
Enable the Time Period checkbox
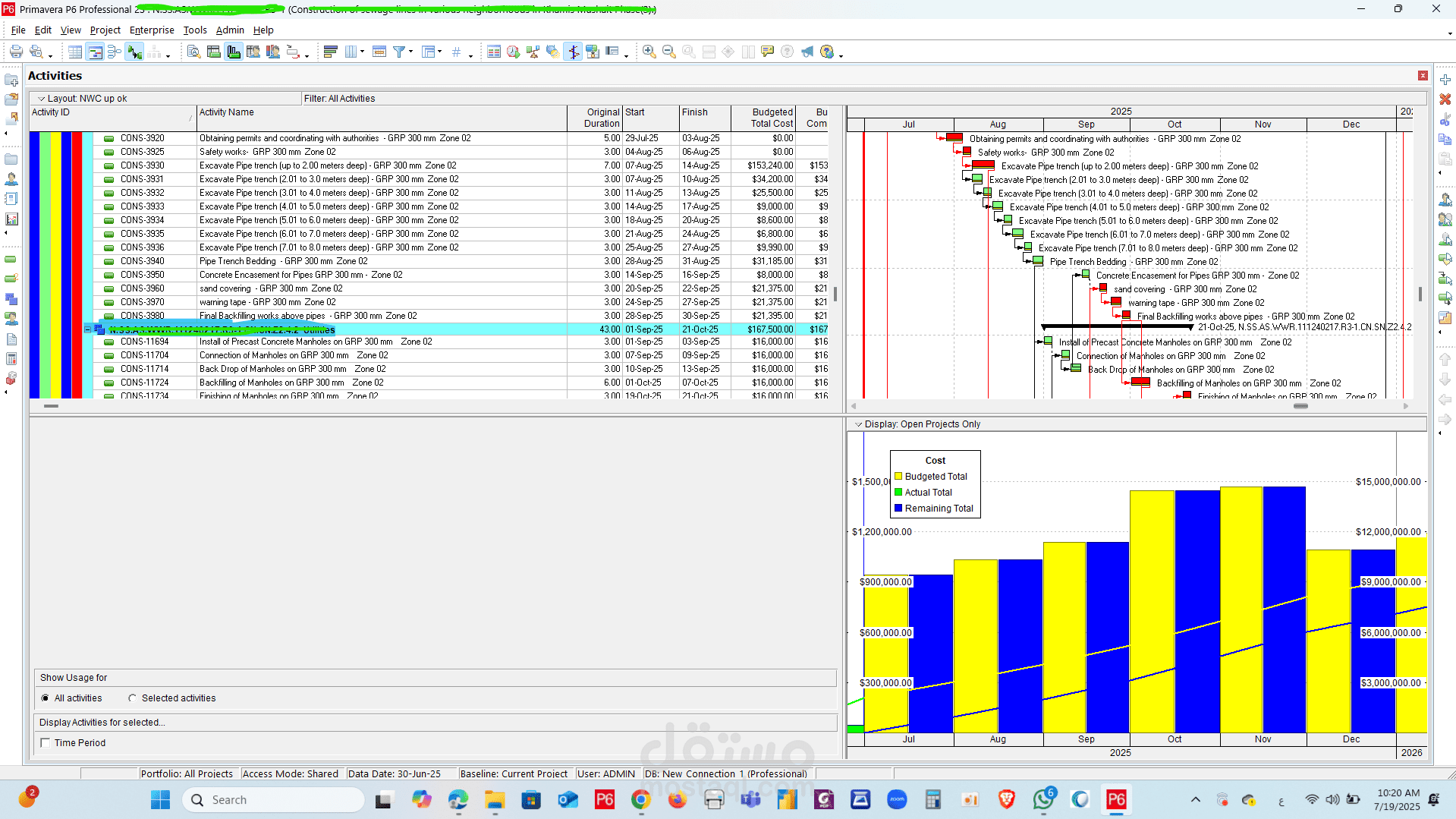46,743
